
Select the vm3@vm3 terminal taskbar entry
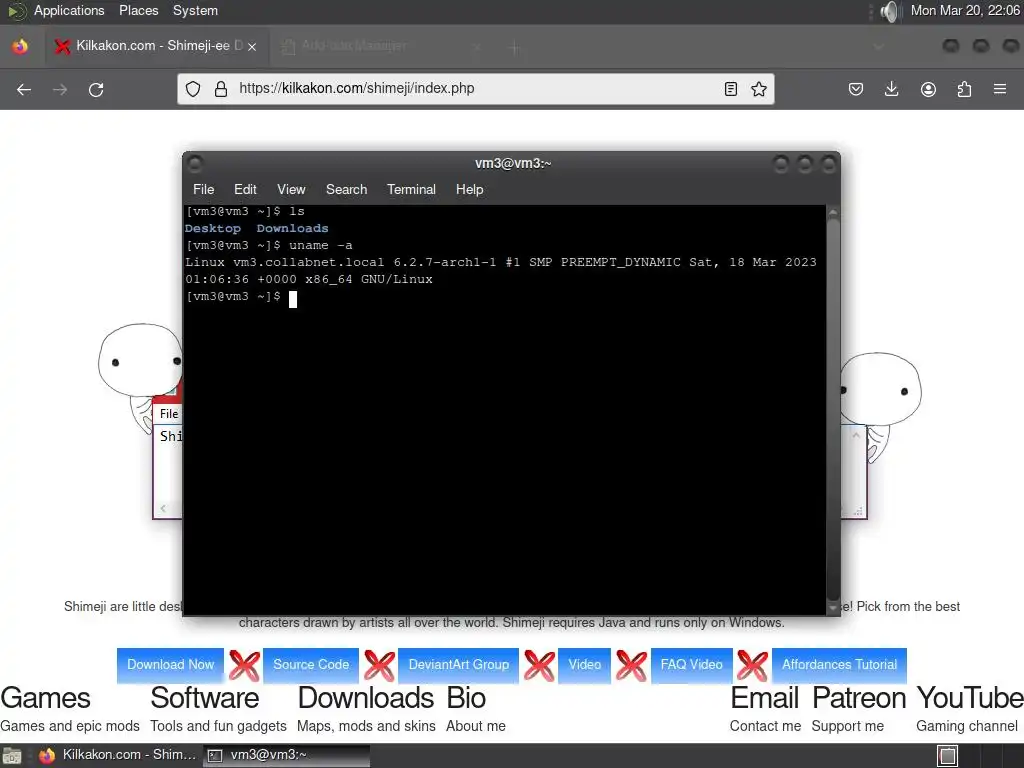286,755
